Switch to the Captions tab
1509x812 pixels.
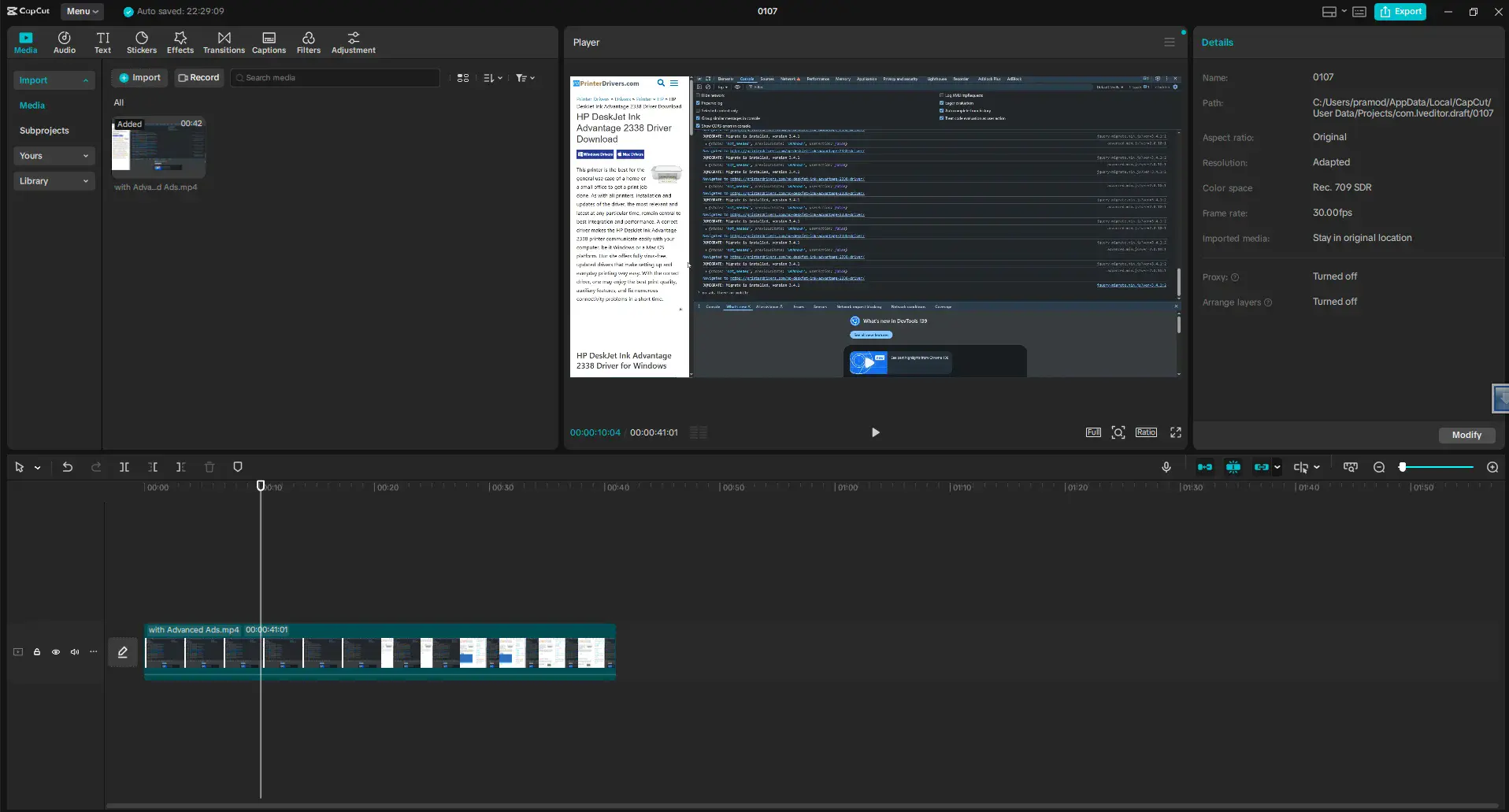click(x=269, y=43)
